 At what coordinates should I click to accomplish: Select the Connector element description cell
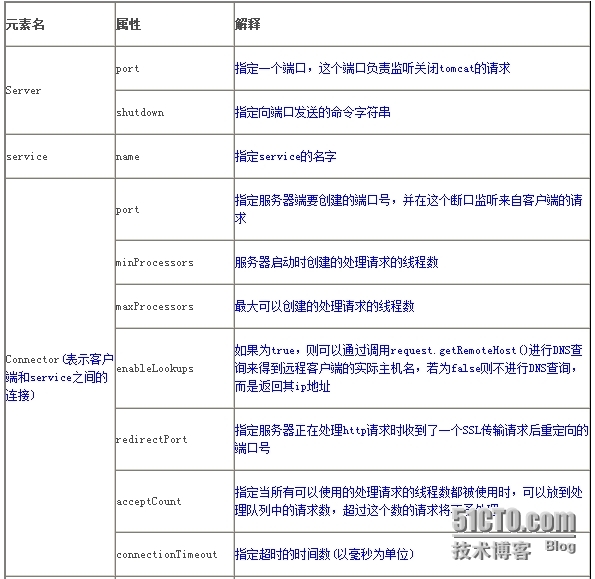pos(60,378)
